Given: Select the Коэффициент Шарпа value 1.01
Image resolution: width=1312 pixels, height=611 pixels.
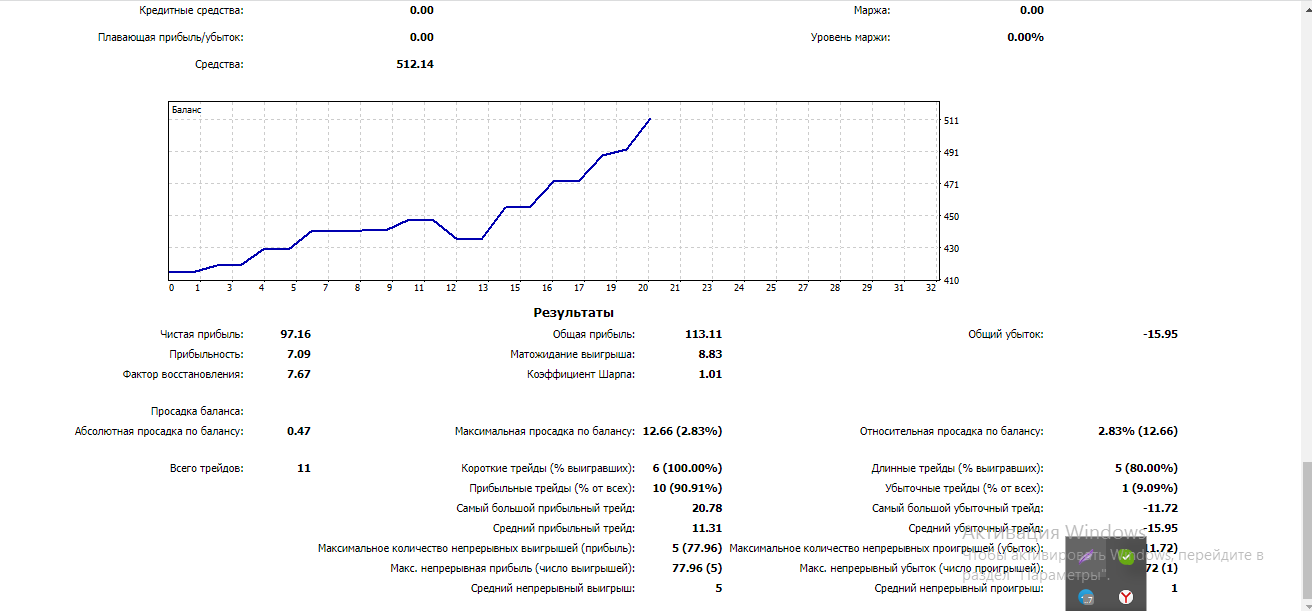Looking at the screenshot, I should [x=710, y=374].
